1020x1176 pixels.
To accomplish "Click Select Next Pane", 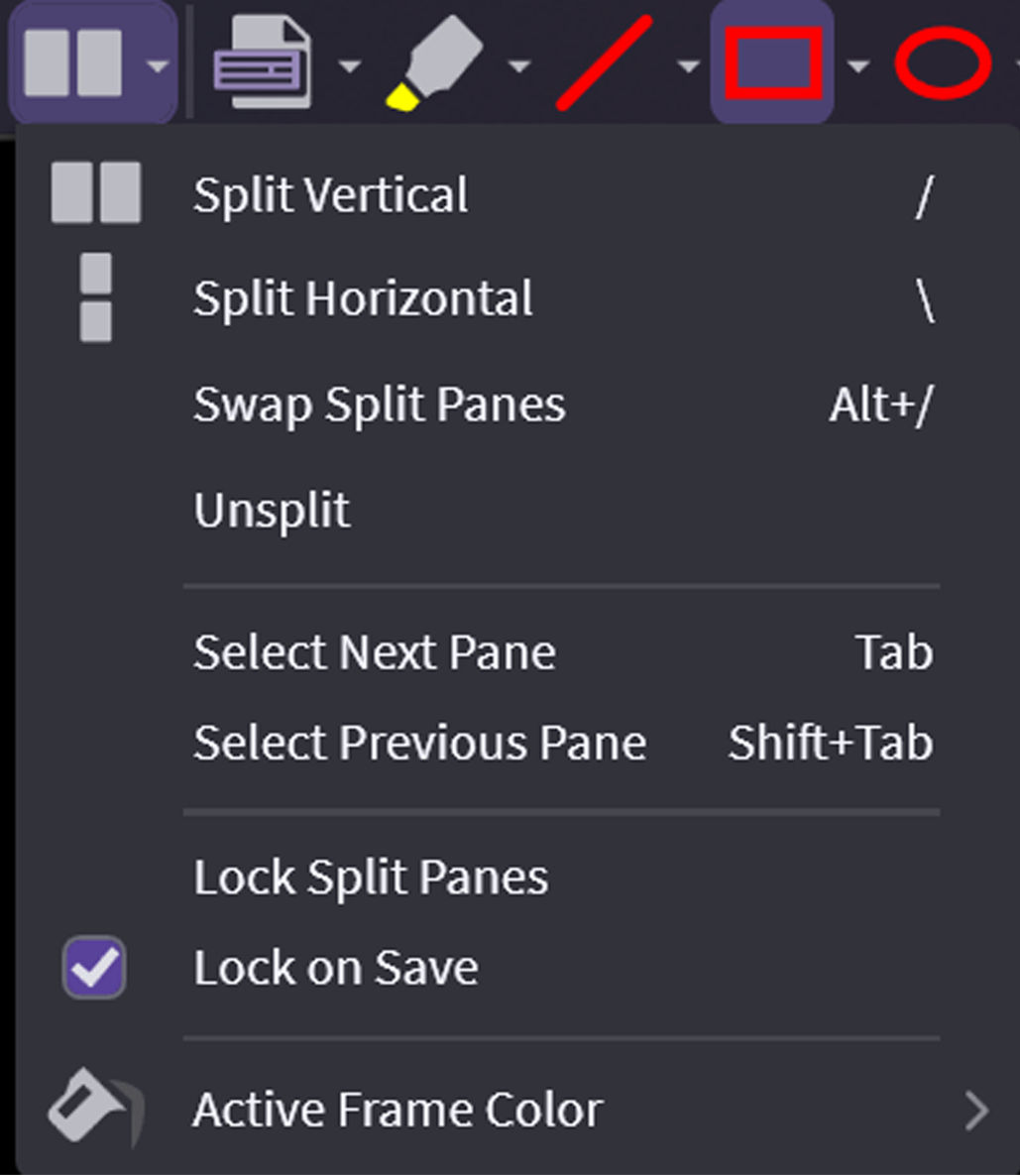I will (375, 652).
